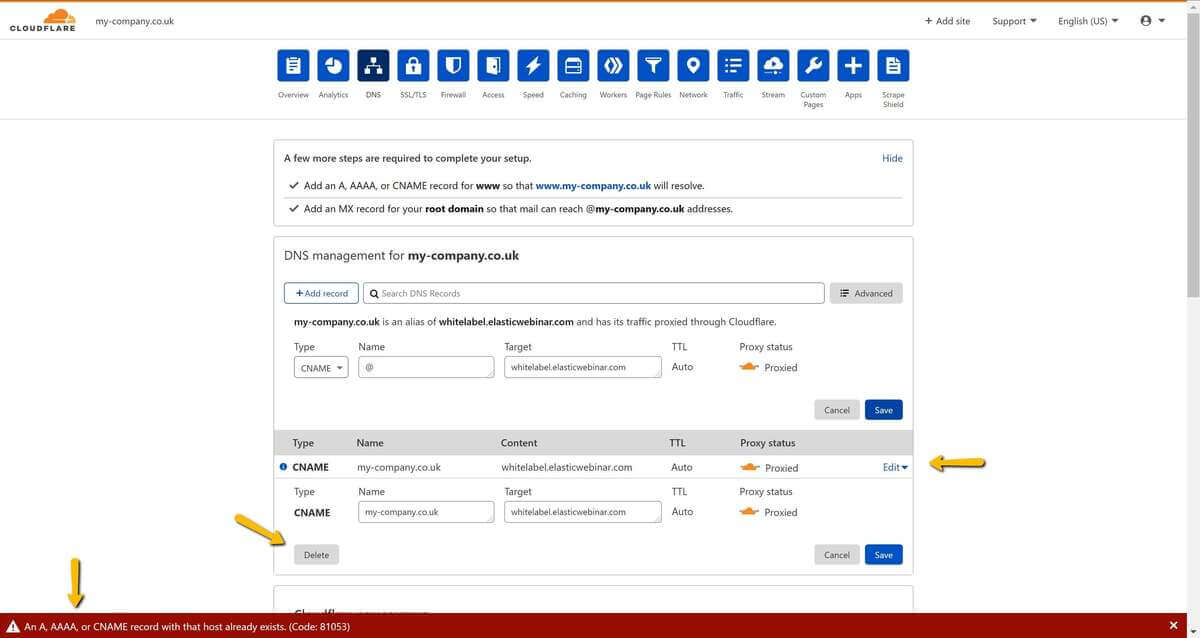Open the CNAME record type dropdown
1200x638 pixels.
point(321,368)
